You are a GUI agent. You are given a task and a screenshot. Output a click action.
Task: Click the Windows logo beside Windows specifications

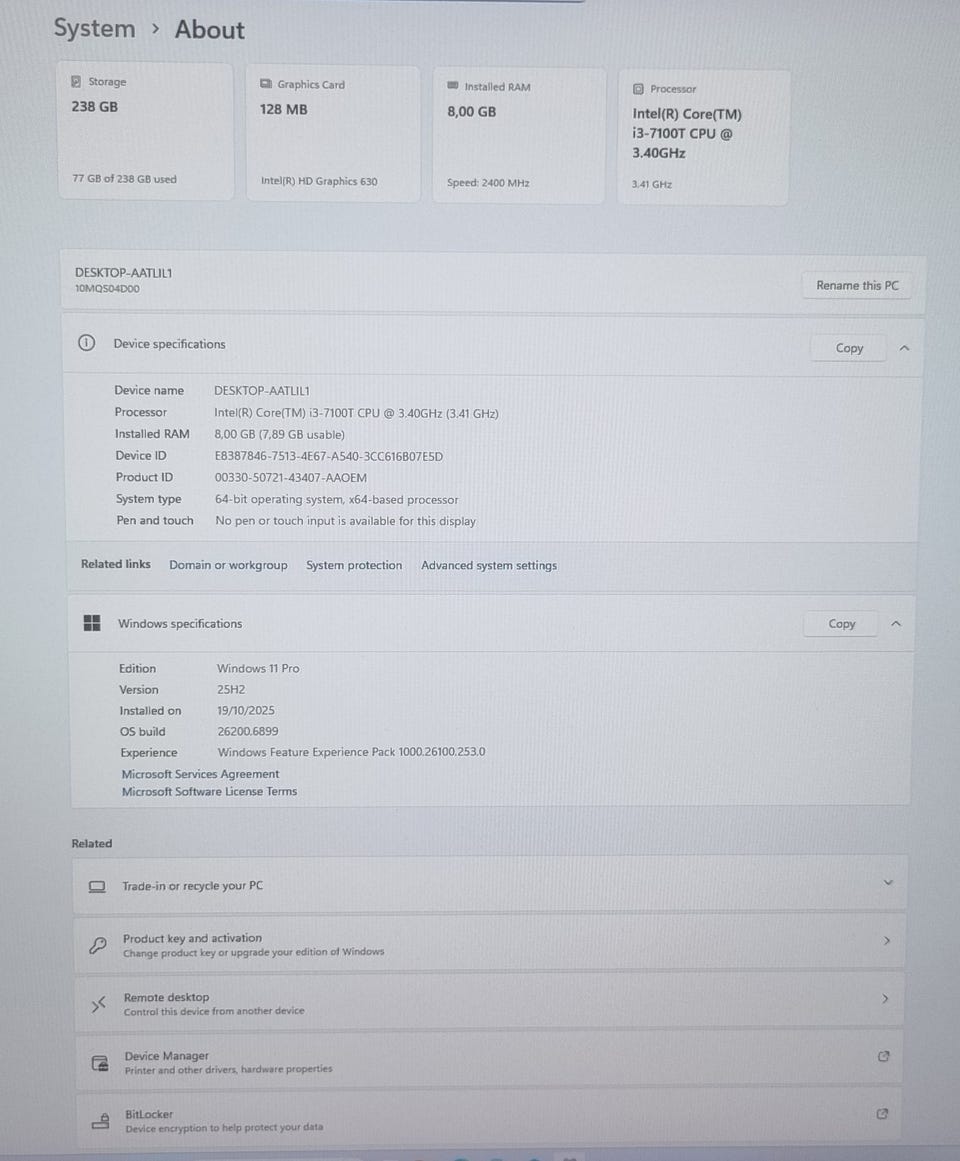pyautogui.click(x=92, y=623)
